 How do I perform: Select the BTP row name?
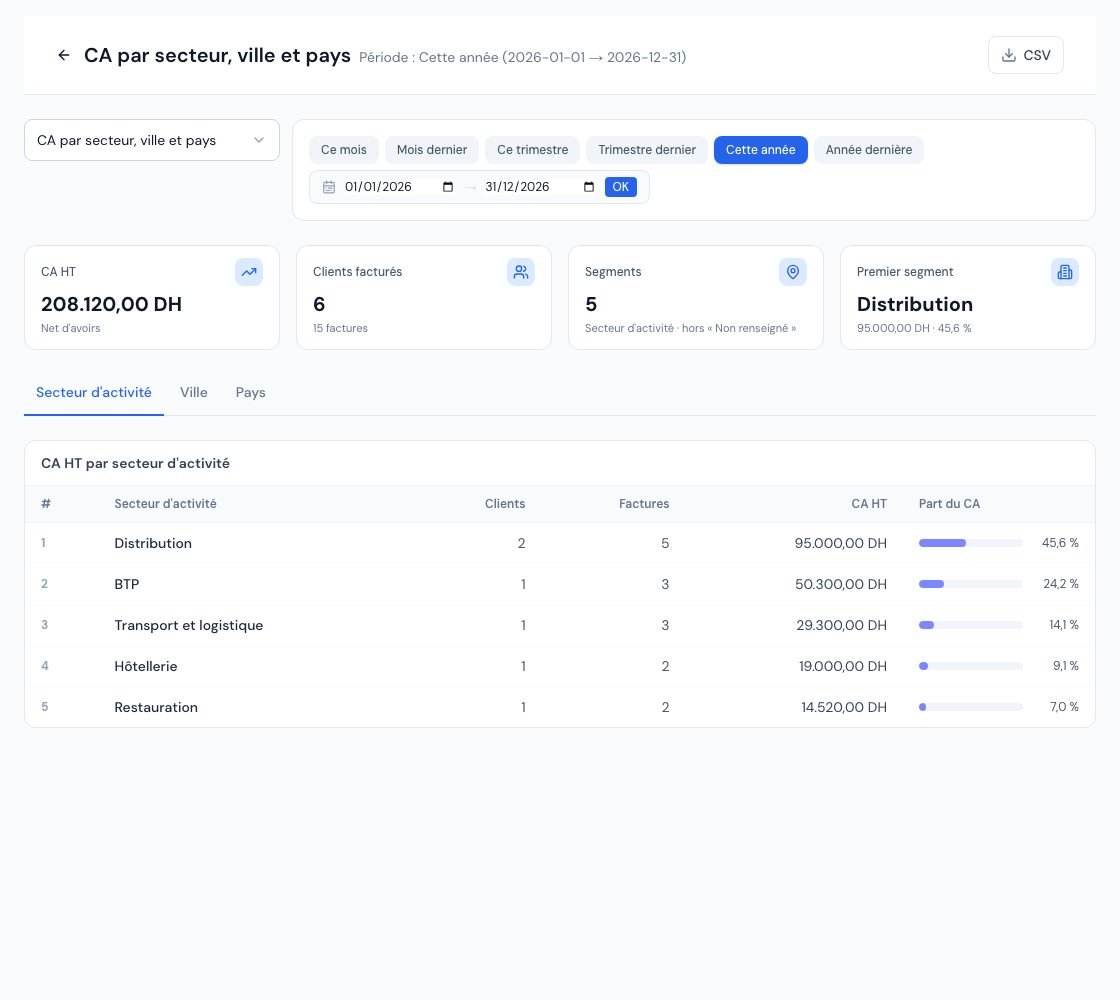click(x=126, y=584)
